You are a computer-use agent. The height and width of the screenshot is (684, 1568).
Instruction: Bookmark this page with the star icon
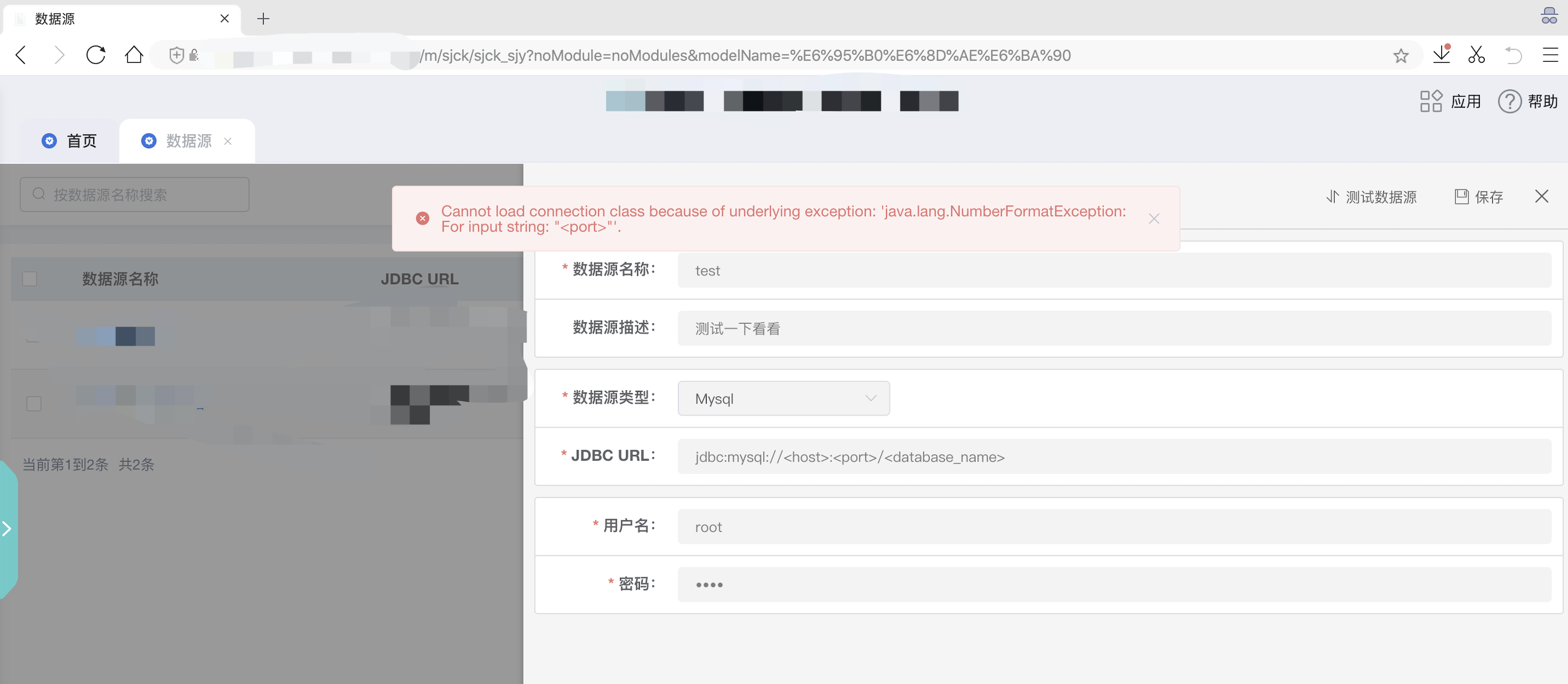[1401, 56]
